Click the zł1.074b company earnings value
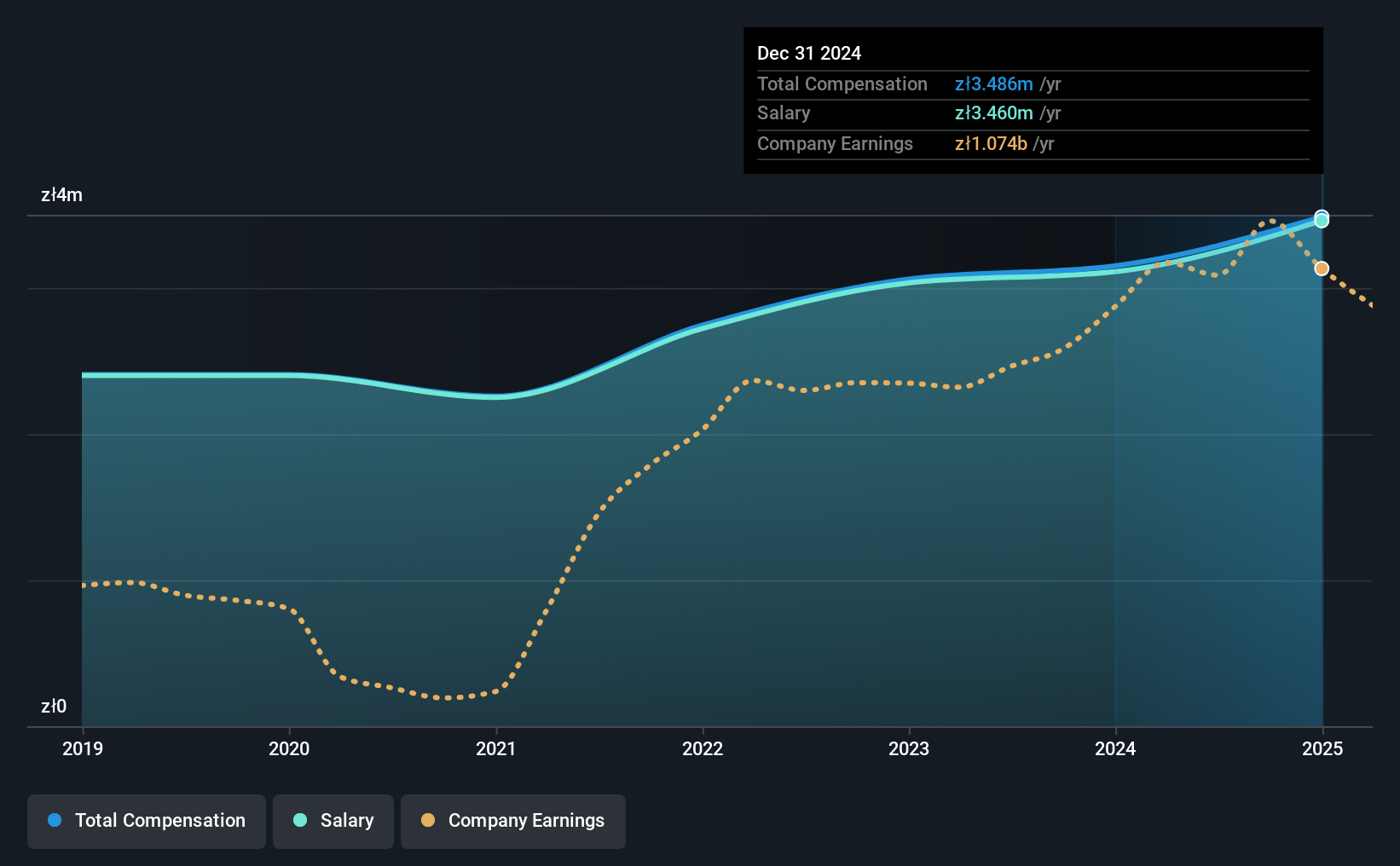Viewport: 1400px width, 866px height. (x=991, y=143)
